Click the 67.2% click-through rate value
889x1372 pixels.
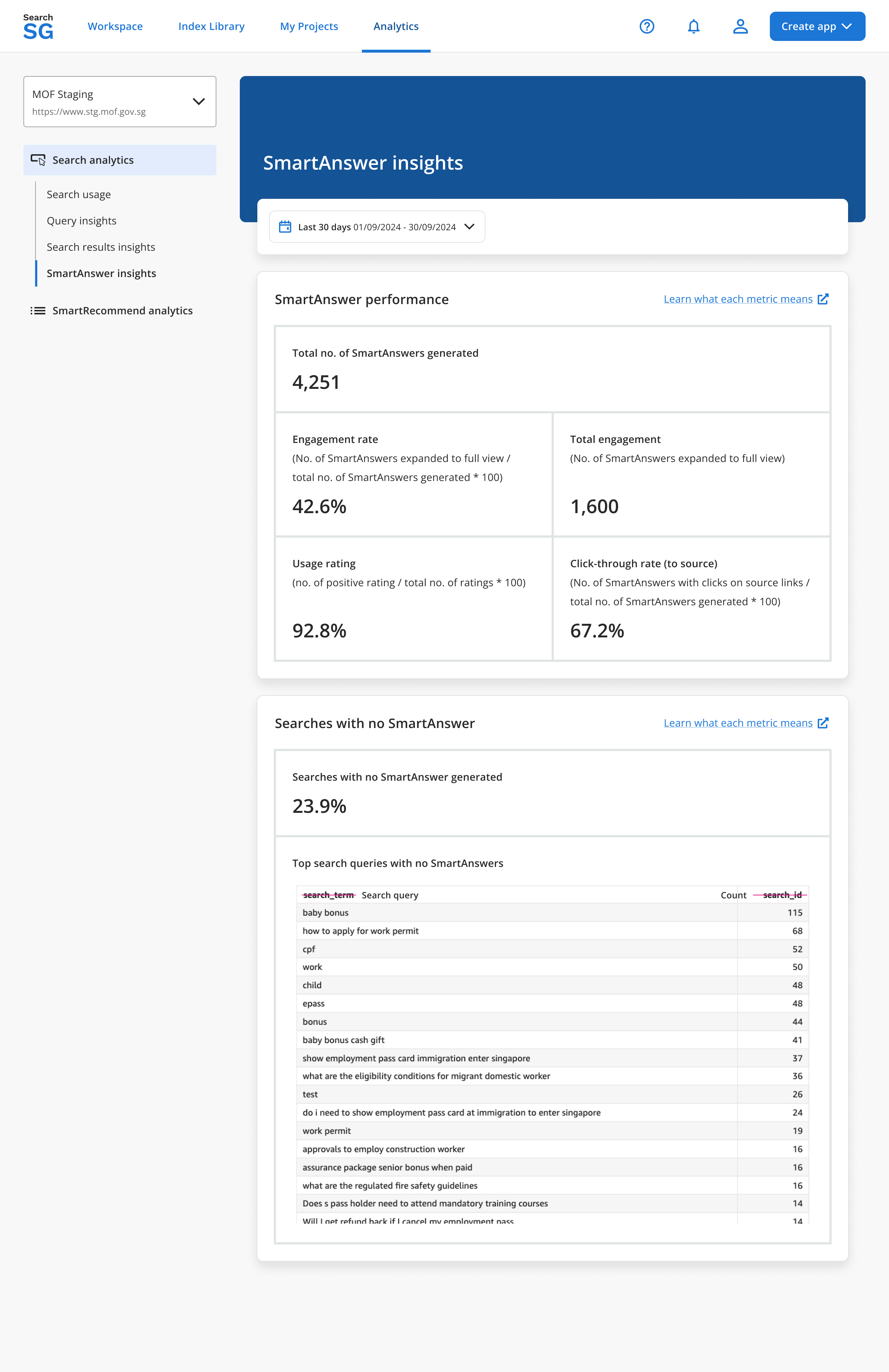(x=597, y=631)
